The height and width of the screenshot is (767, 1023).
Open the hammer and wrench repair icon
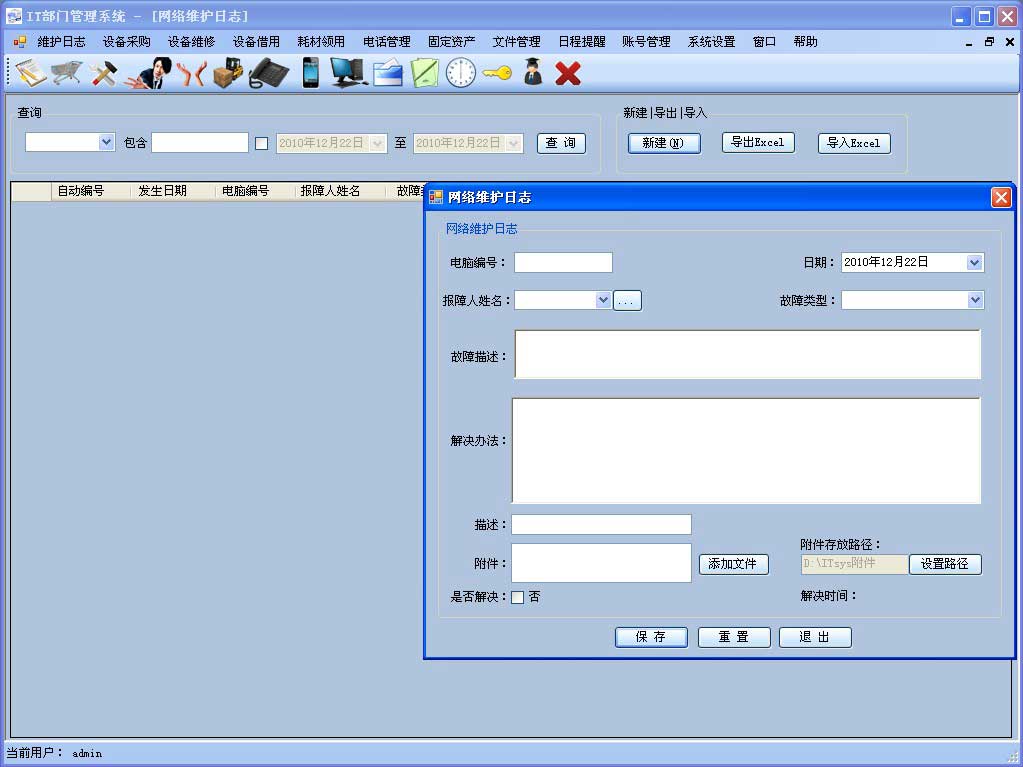[x=103, y=73]
